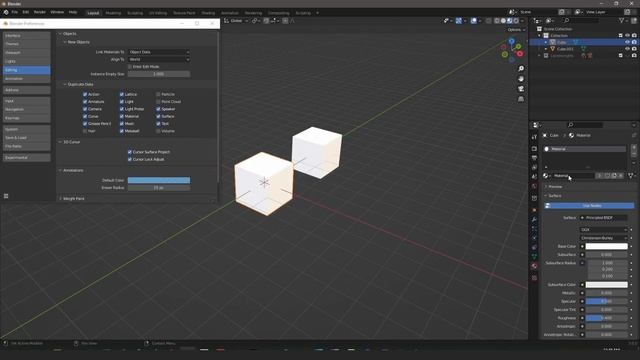The image size is (640, 360).
Task: Click the Preferences hamburger menu icon
Action: (x=6, y=196)
